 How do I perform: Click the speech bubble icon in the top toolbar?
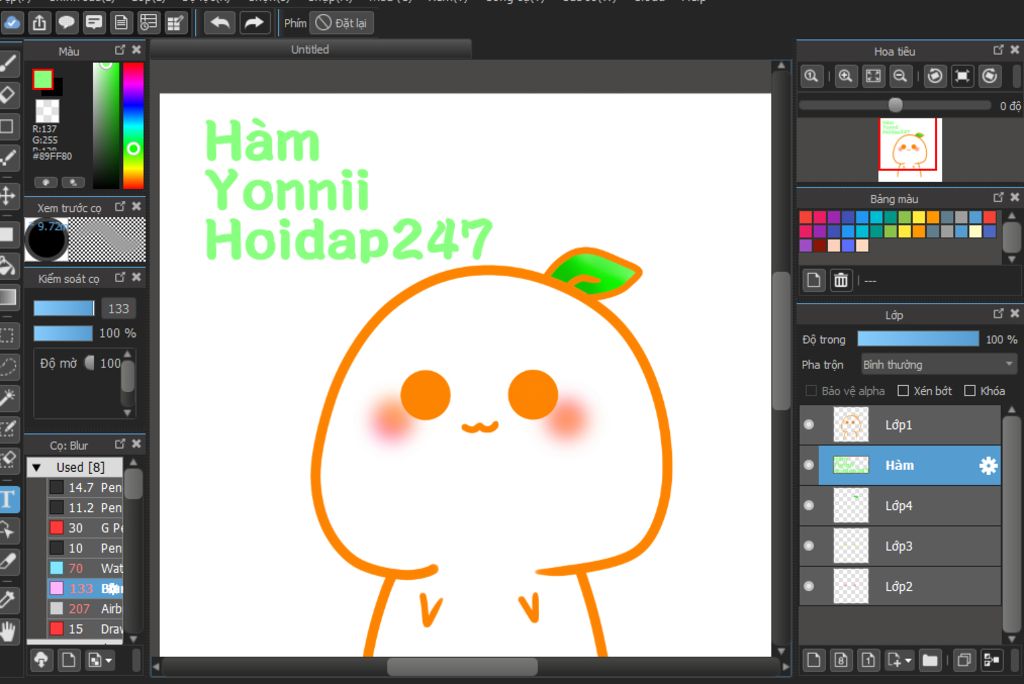67,23
